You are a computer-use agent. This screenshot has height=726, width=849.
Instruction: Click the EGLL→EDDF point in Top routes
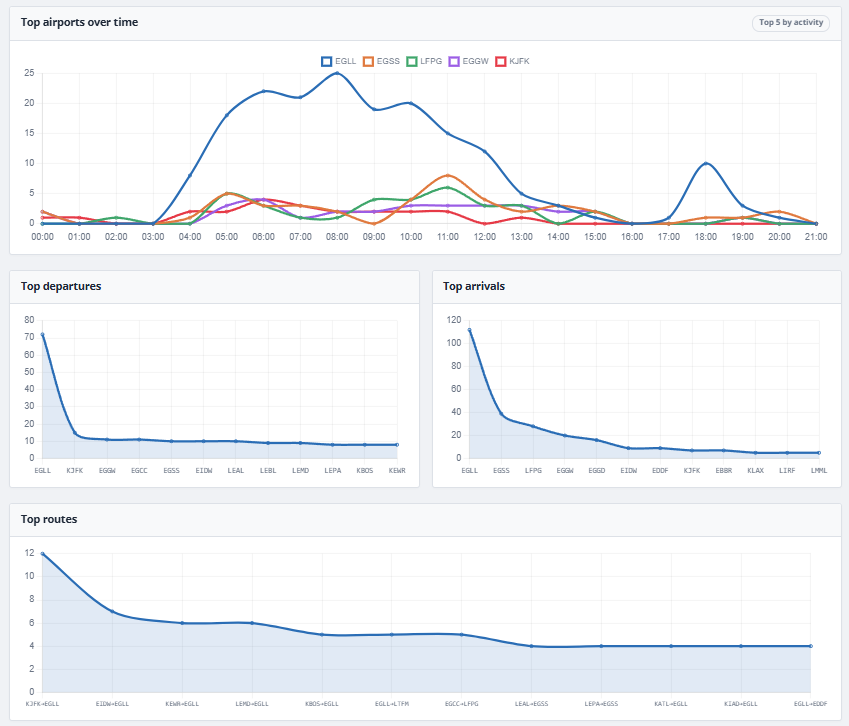(x=811, y=646)
